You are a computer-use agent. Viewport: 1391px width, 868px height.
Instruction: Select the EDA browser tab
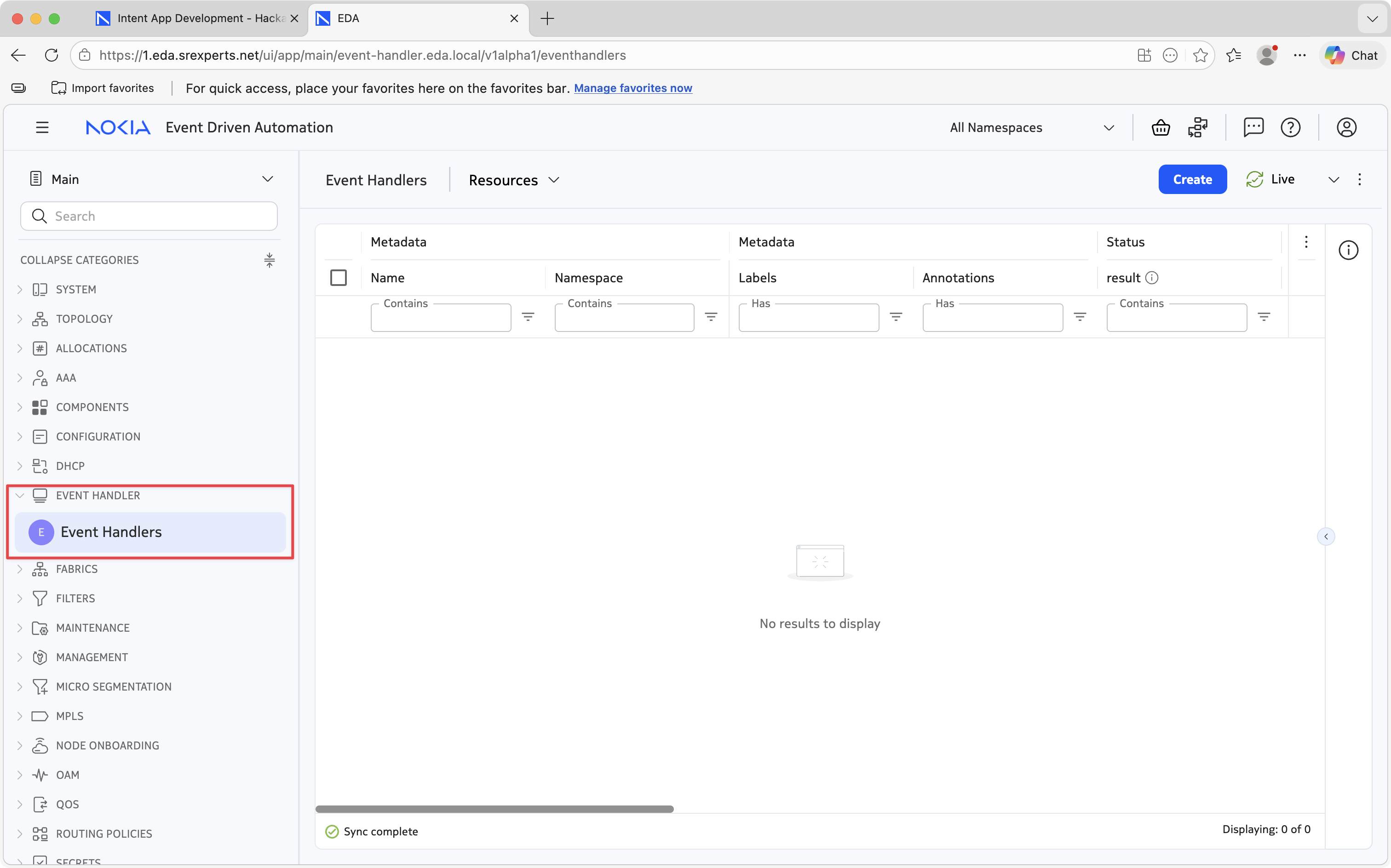coord(418,18)
